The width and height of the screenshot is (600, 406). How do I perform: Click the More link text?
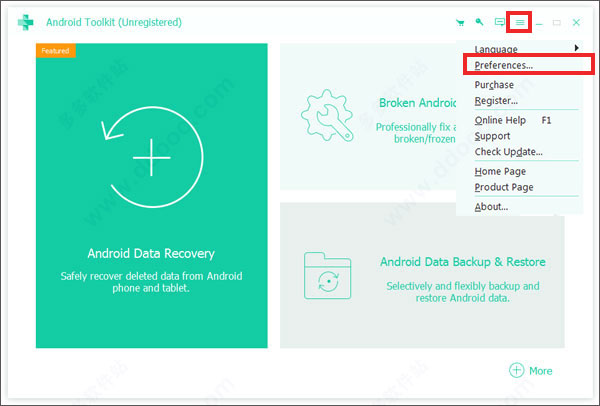[541, 371]
